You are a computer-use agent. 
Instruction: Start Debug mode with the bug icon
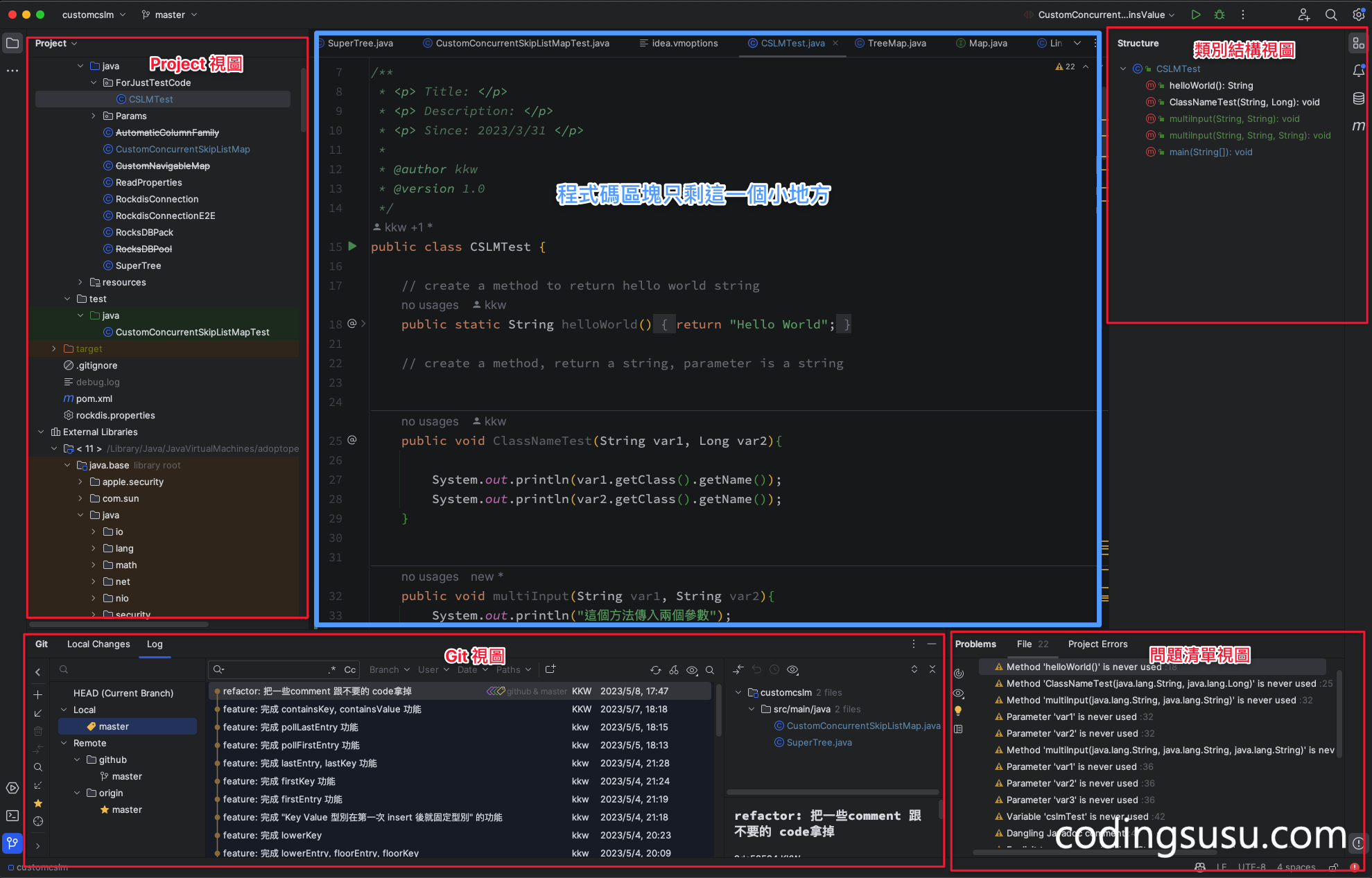1219,14
